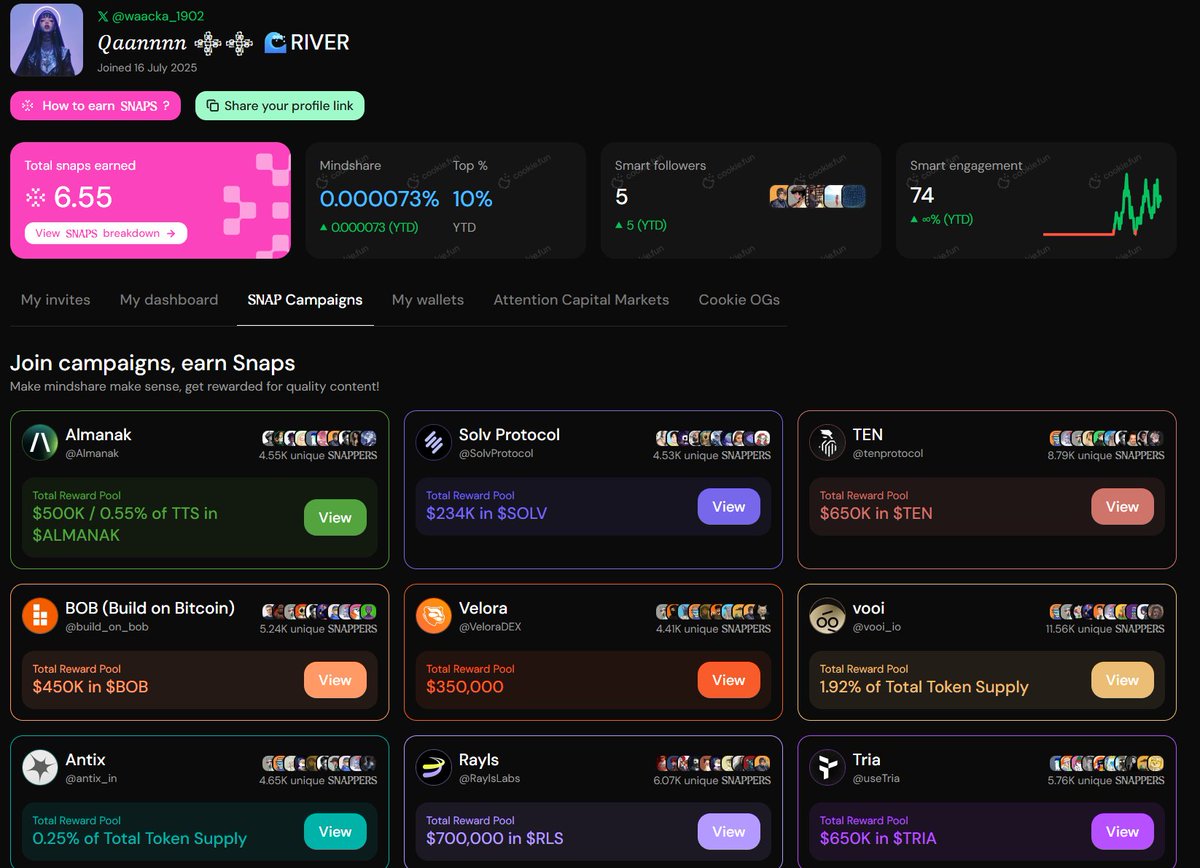The width and height of the screenshot is (1200, 868).
Task: Click the Rayls logo icon
Action: coord(434,768)
